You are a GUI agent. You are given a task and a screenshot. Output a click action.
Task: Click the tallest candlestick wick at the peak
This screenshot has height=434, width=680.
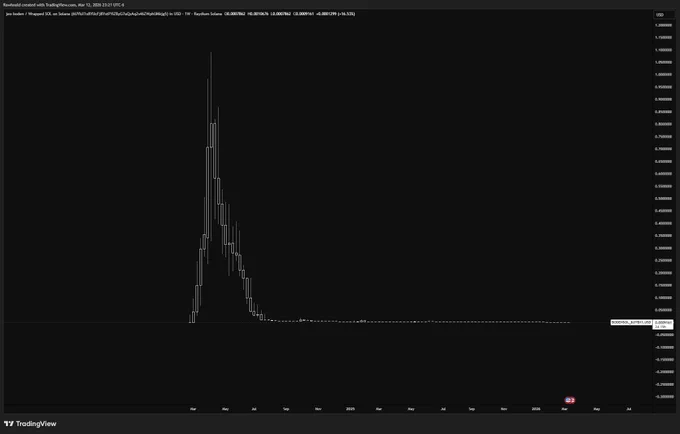(211, 87)
